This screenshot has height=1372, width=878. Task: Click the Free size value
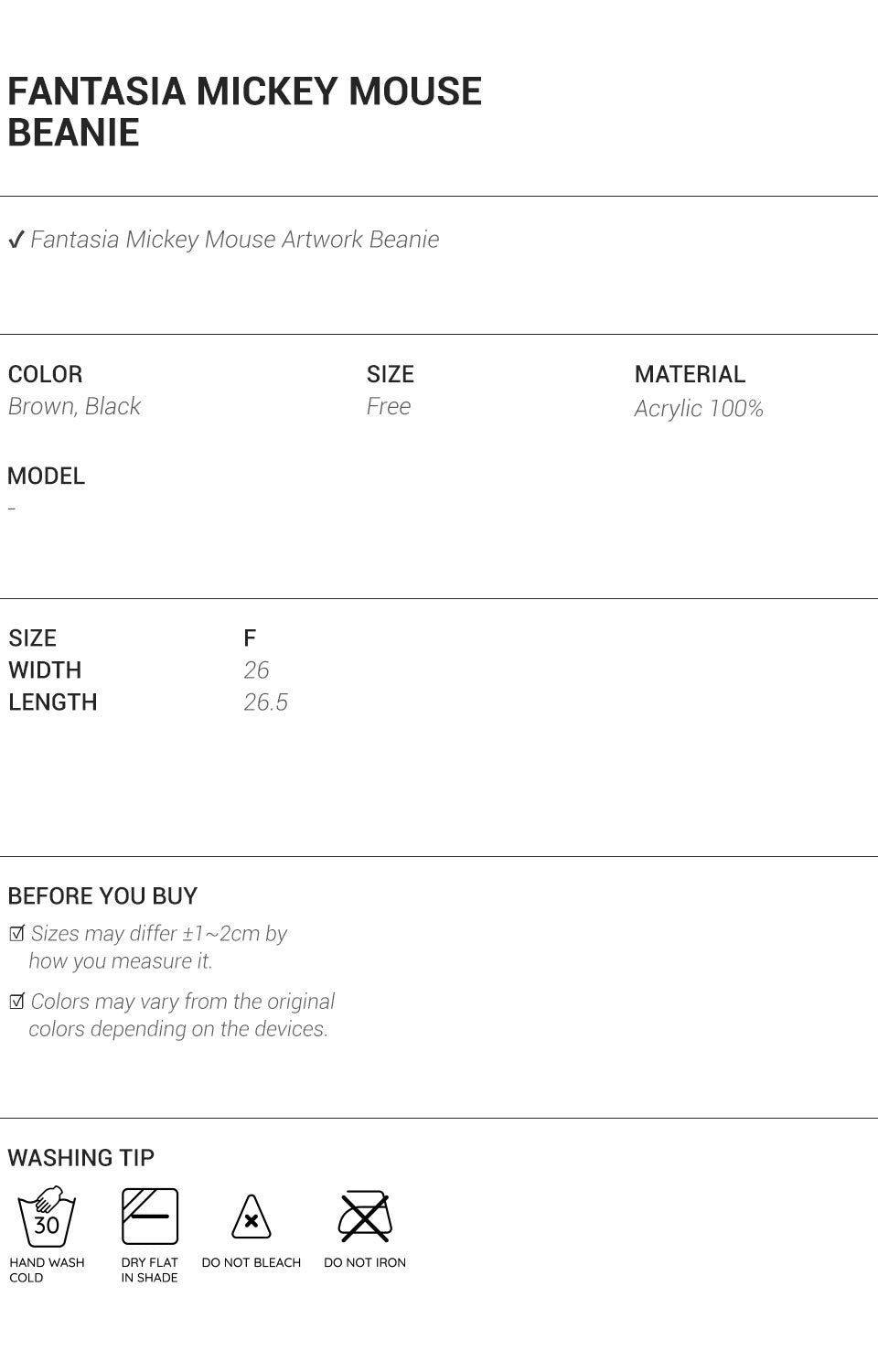click(389, 406)
